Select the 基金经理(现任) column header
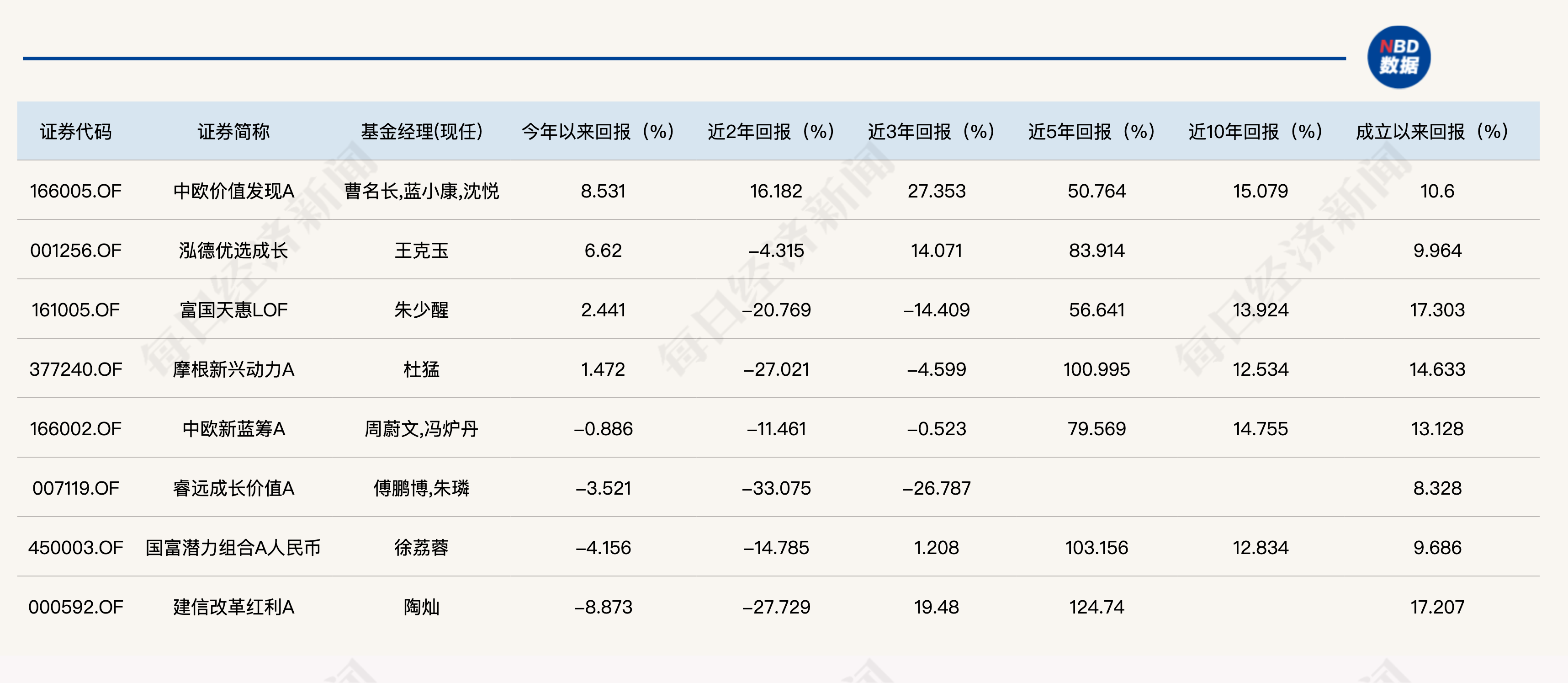The image size is (1568, 683). [x=421, y=132]
